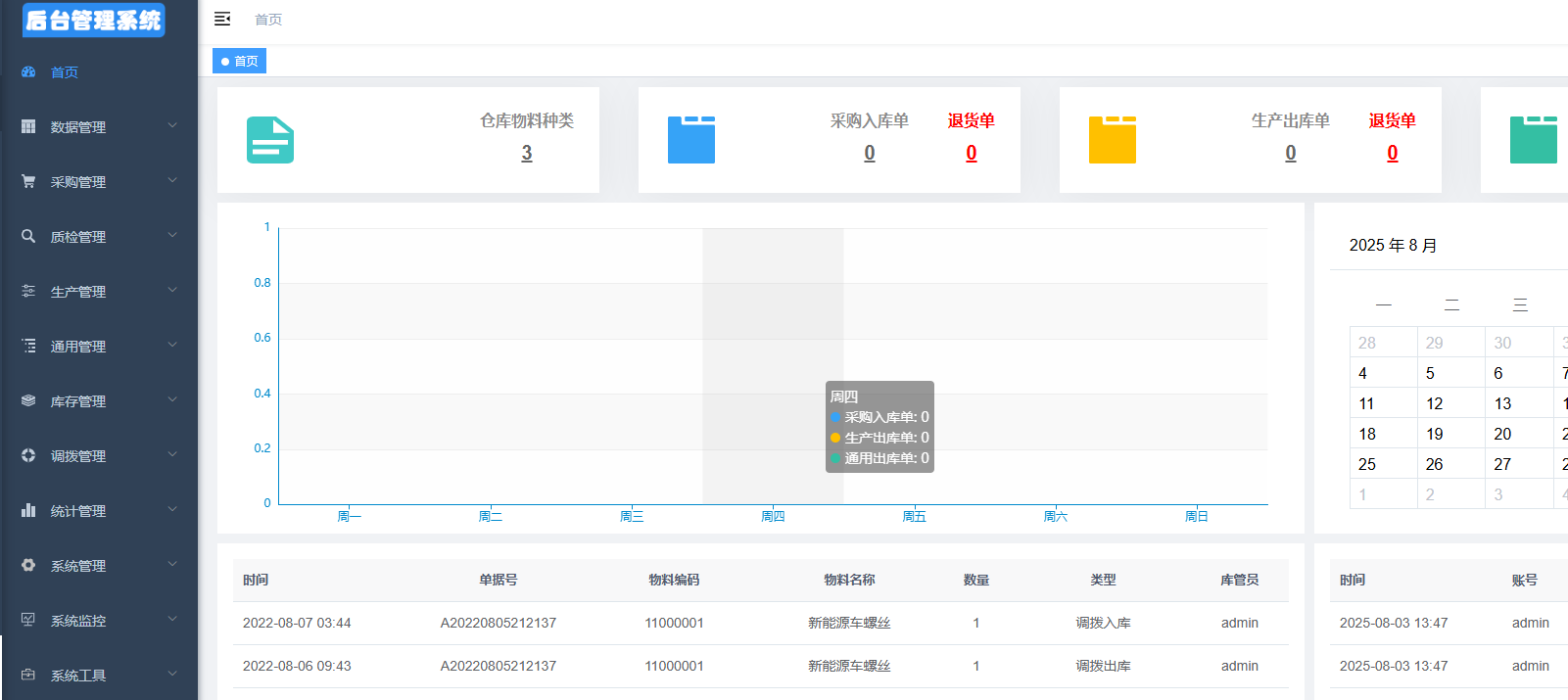Image resolution: width=1568 pixels, height=700 pixels.
Task: Expand the 数据管理 menu chevron
Action: pyautogui.click(x=172, y=125)
